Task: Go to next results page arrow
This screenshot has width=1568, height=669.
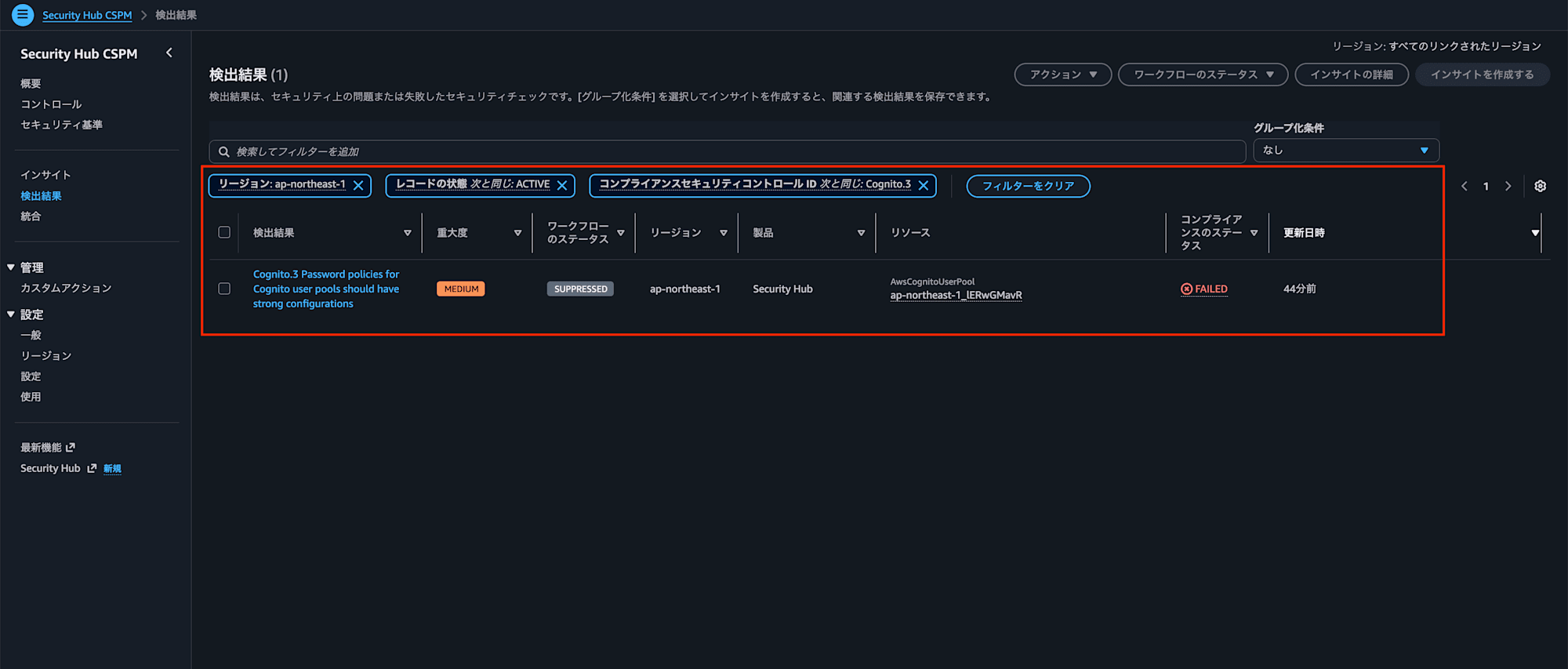Action: coord(1508,186)
